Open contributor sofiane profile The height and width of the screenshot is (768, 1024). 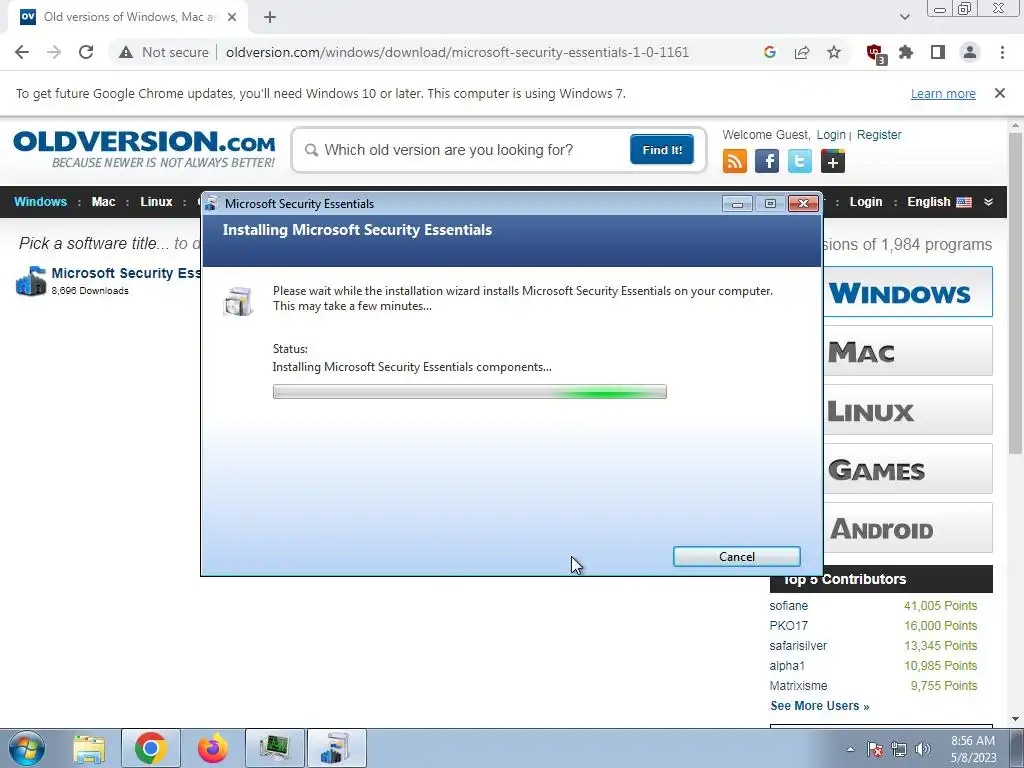pyautogui.click(x=788, y=605)
